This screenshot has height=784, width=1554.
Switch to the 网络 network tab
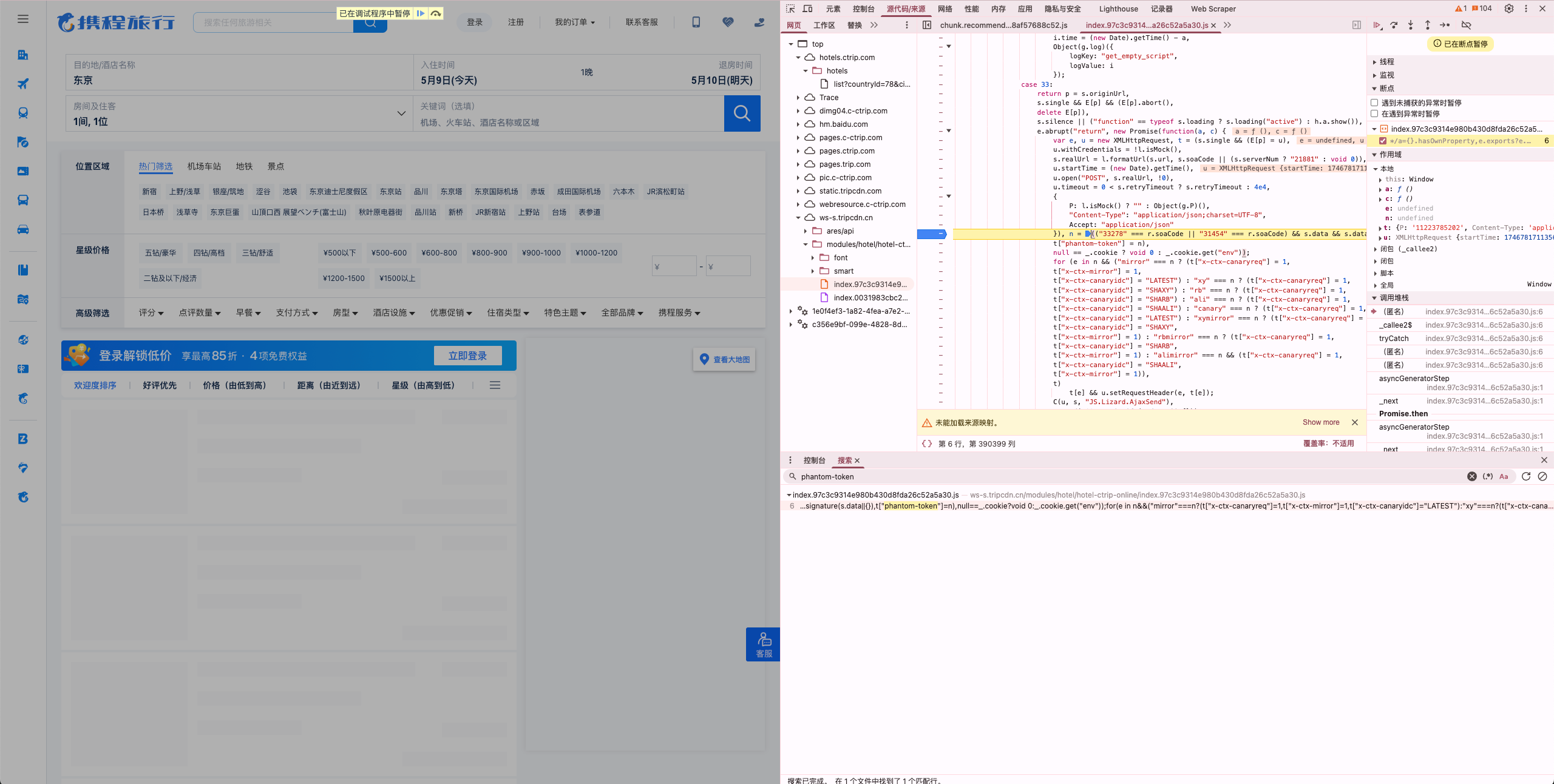point(945,8)
